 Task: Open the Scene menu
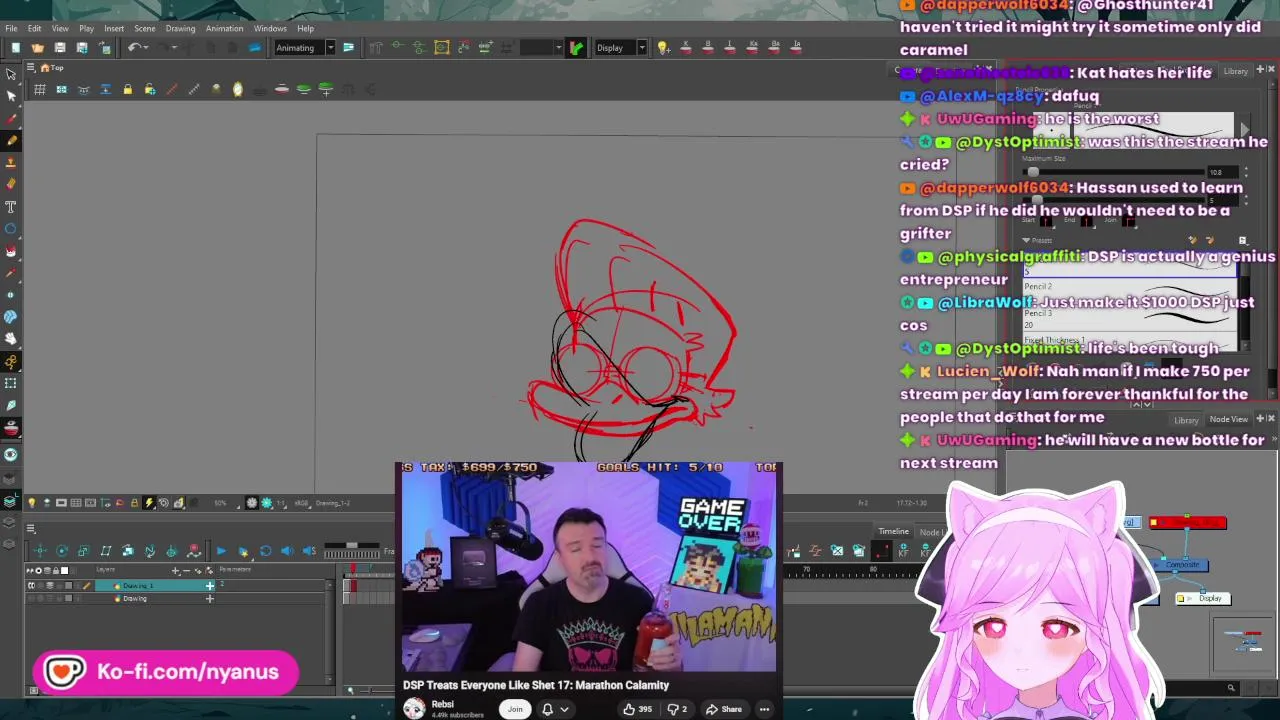tap(145, 28)
